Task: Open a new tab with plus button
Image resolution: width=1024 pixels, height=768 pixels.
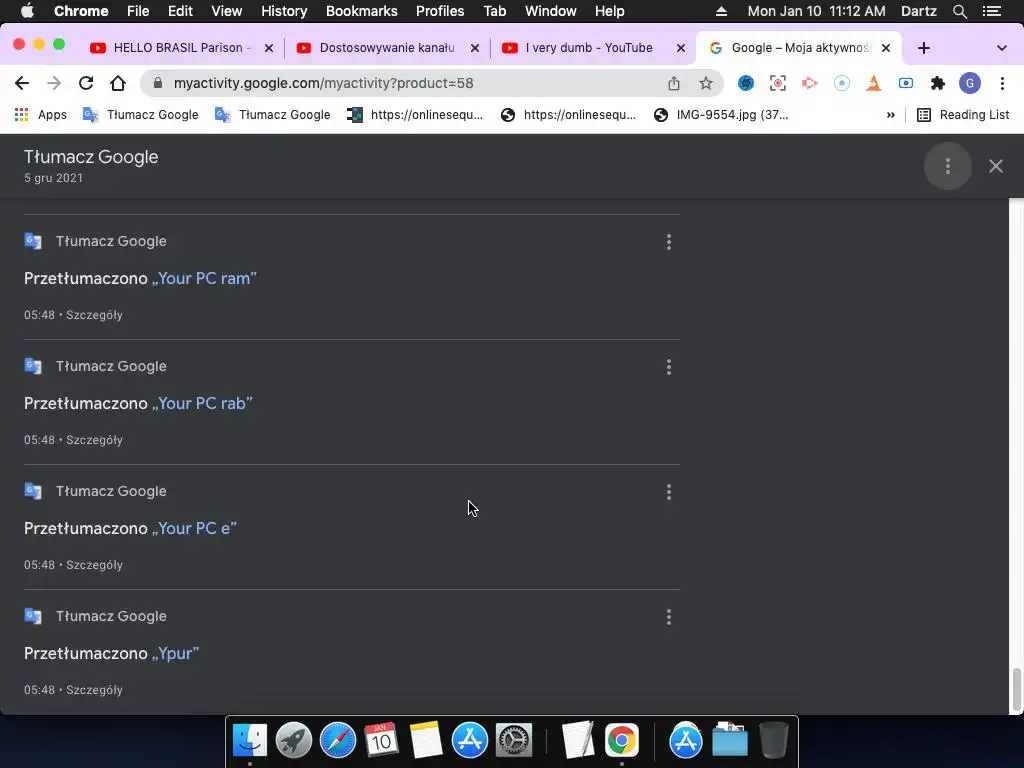Action: click(x=923, y=48)
